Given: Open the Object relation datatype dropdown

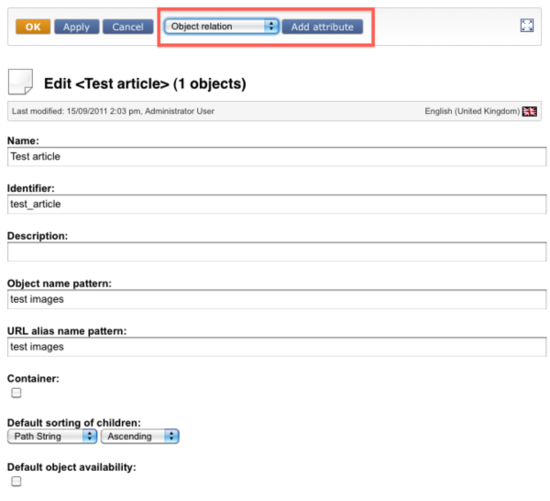Looking at the screenshot, I should 222,26.
